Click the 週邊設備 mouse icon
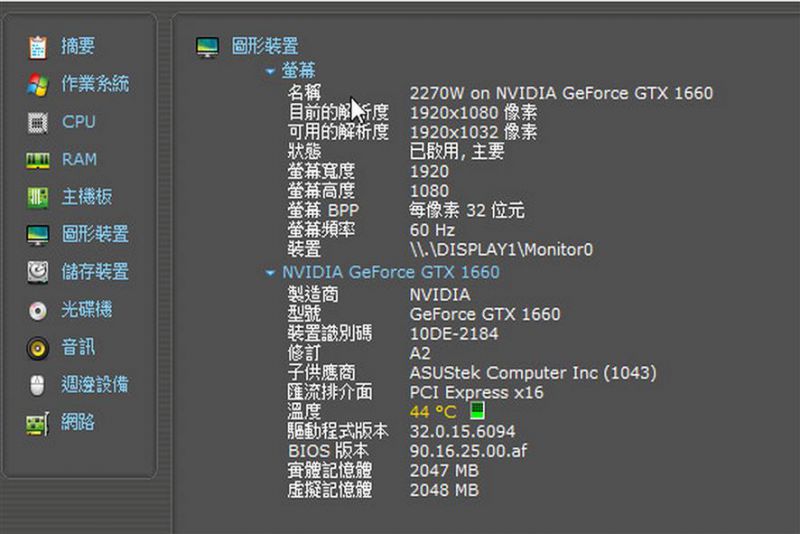This screenshot has width=800, height=534. click(38, 385)
